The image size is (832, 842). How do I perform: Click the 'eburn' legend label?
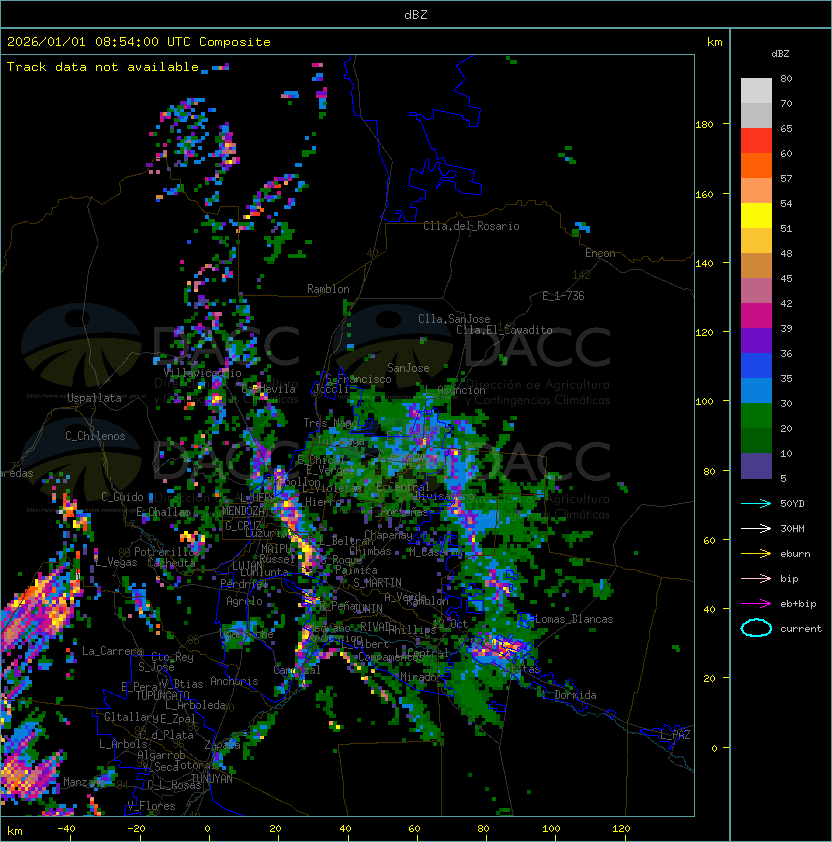pos(795,554)
